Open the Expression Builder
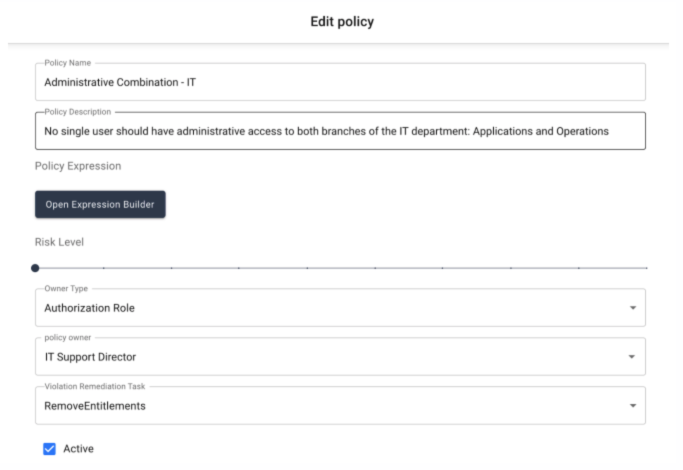683x470 pixels. (100, 204)
